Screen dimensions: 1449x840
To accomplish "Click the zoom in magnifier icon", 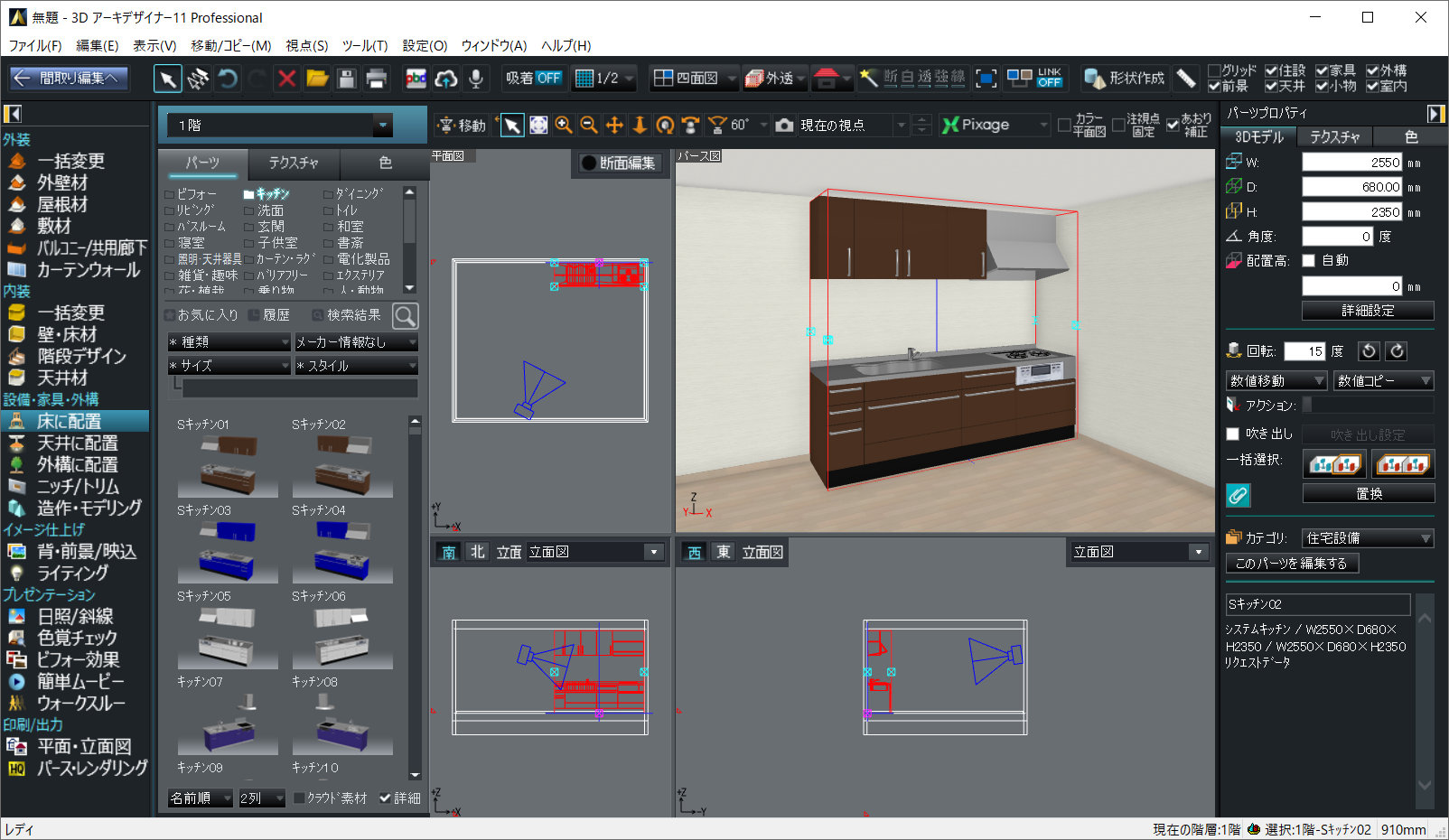I will coord(564,126).
